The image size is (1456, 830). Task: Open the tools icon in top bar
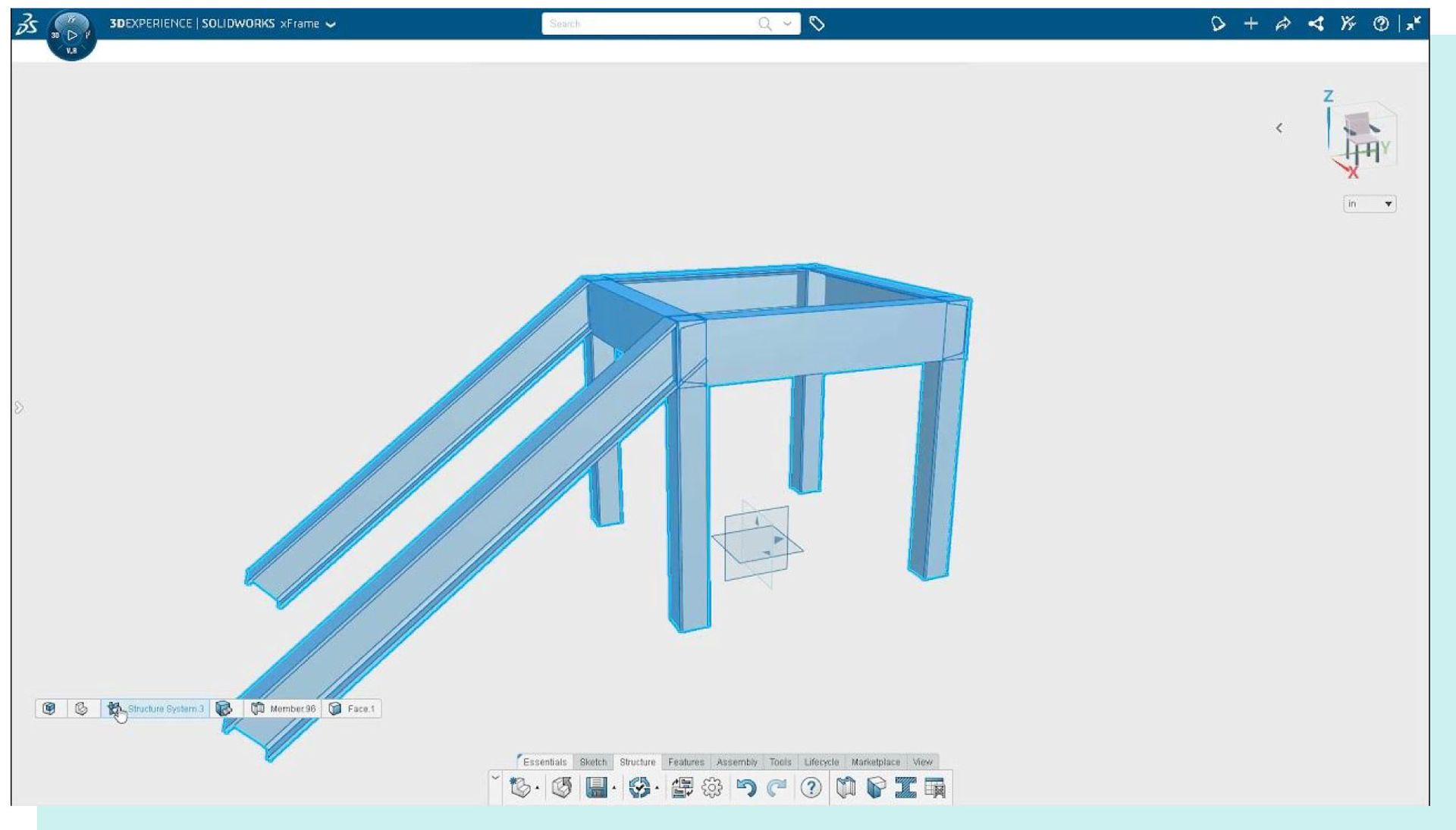[x=1348, y=24]
